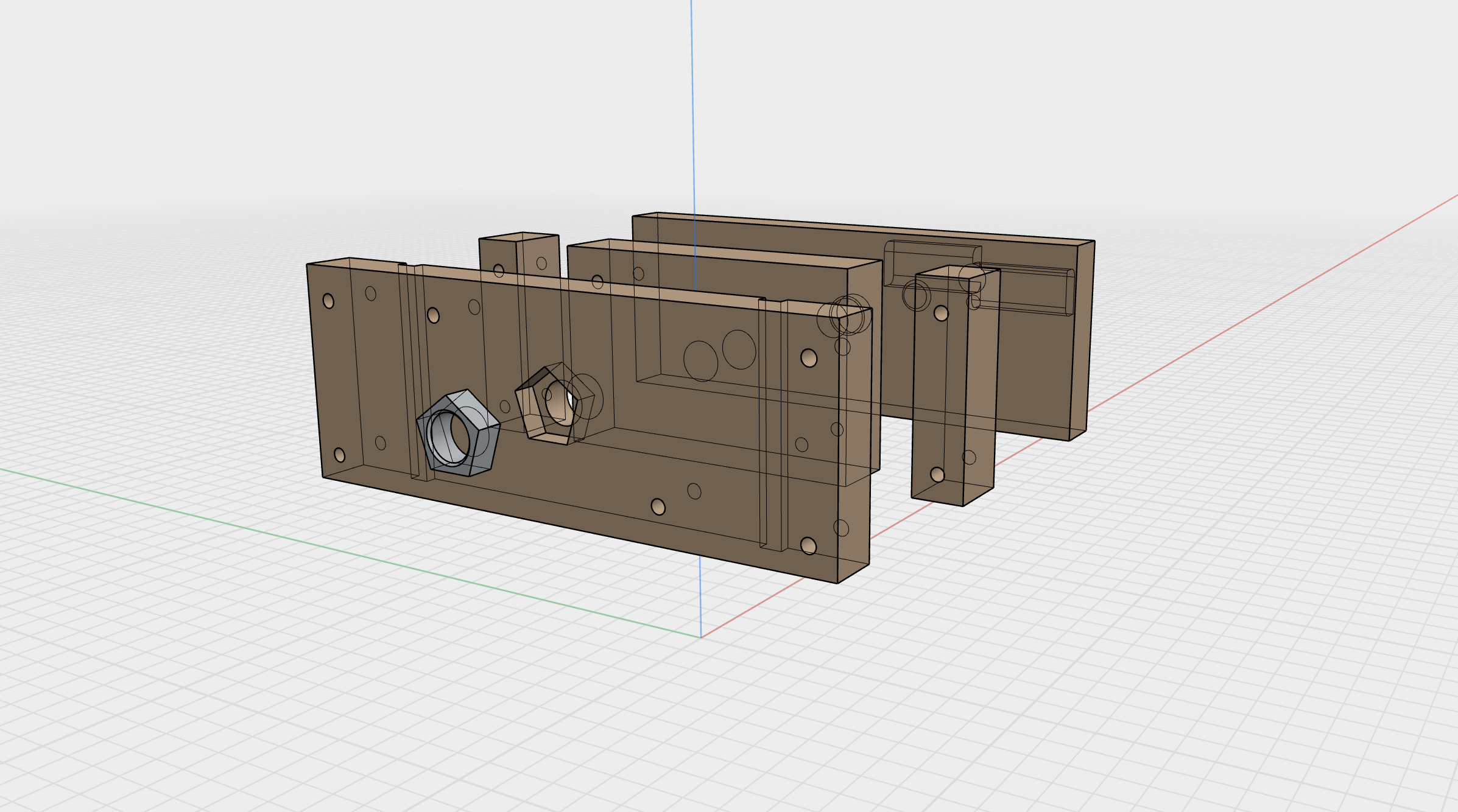Pick the top-left corner screw hole
The width and height of the screenshot is (1458, 812).
[x=328, y=301]
